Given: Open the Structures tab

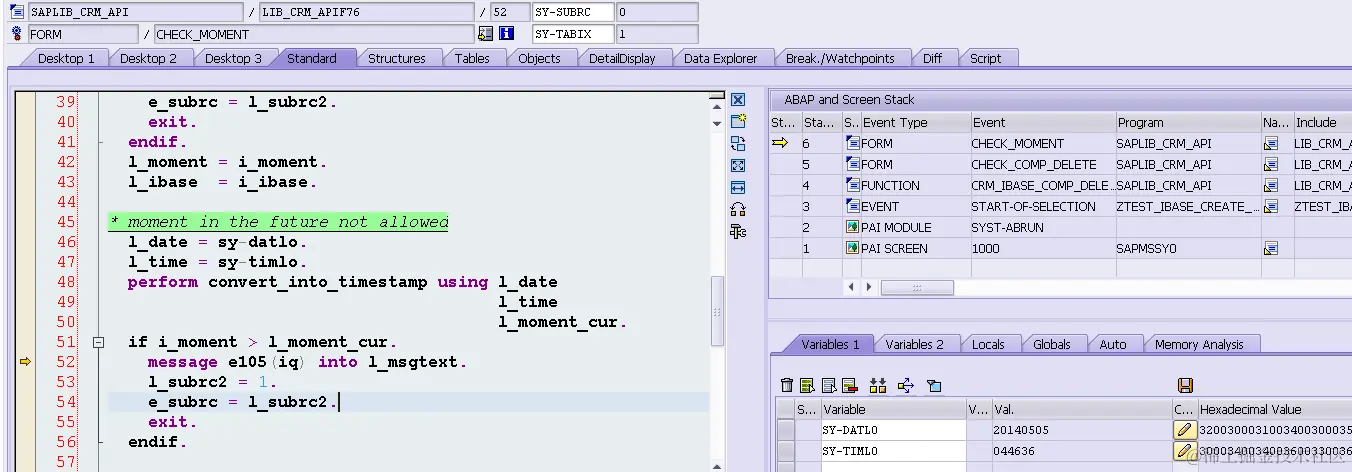Looking at the screenshot, I should [x=397, y=58].
